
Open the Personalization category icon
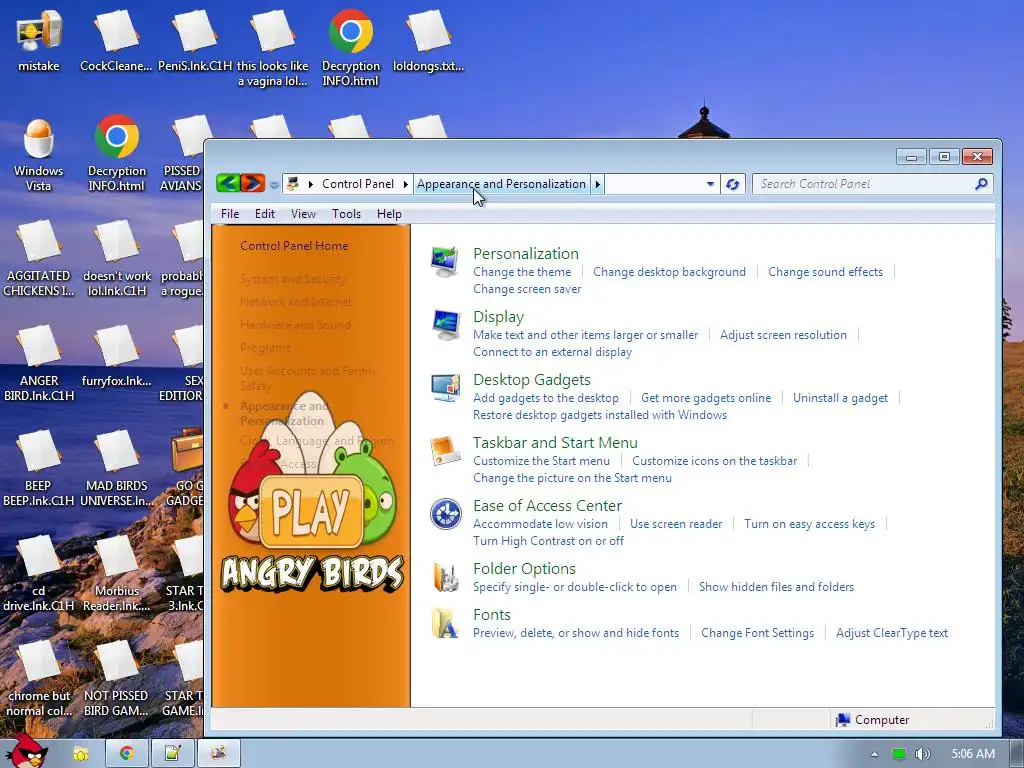click(x=445, y=261)
